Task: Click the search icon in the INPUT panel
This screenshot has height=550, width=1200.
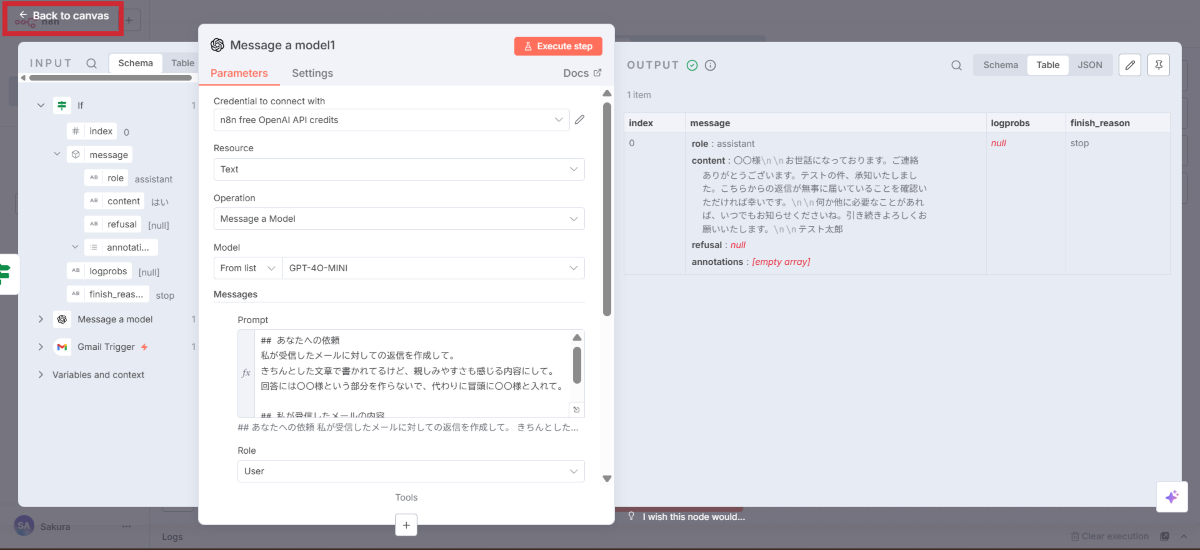Action: tap(92, 63)
